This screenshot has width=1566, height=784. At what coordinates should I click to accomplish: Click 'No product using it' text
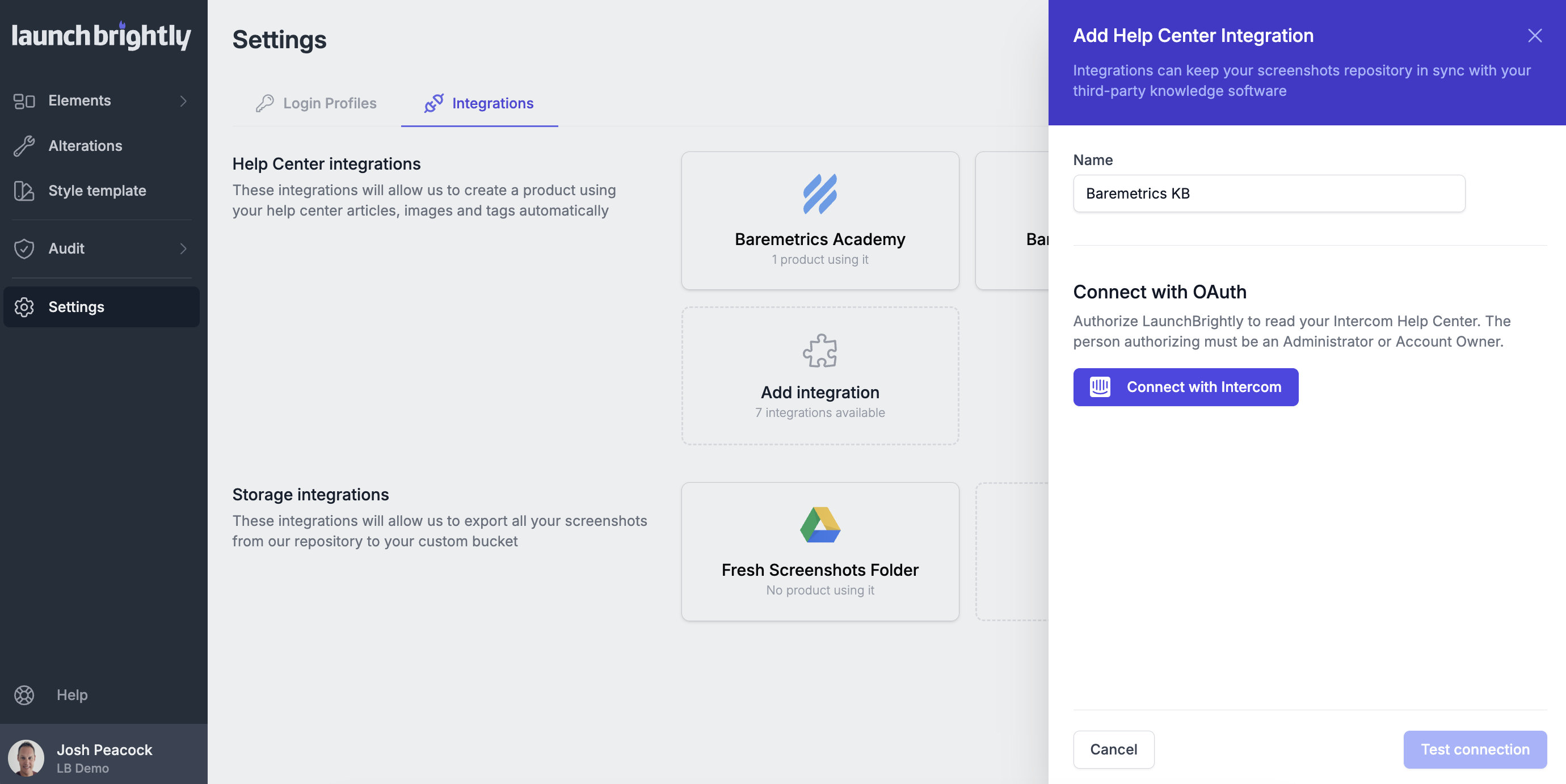coord(819,590)
